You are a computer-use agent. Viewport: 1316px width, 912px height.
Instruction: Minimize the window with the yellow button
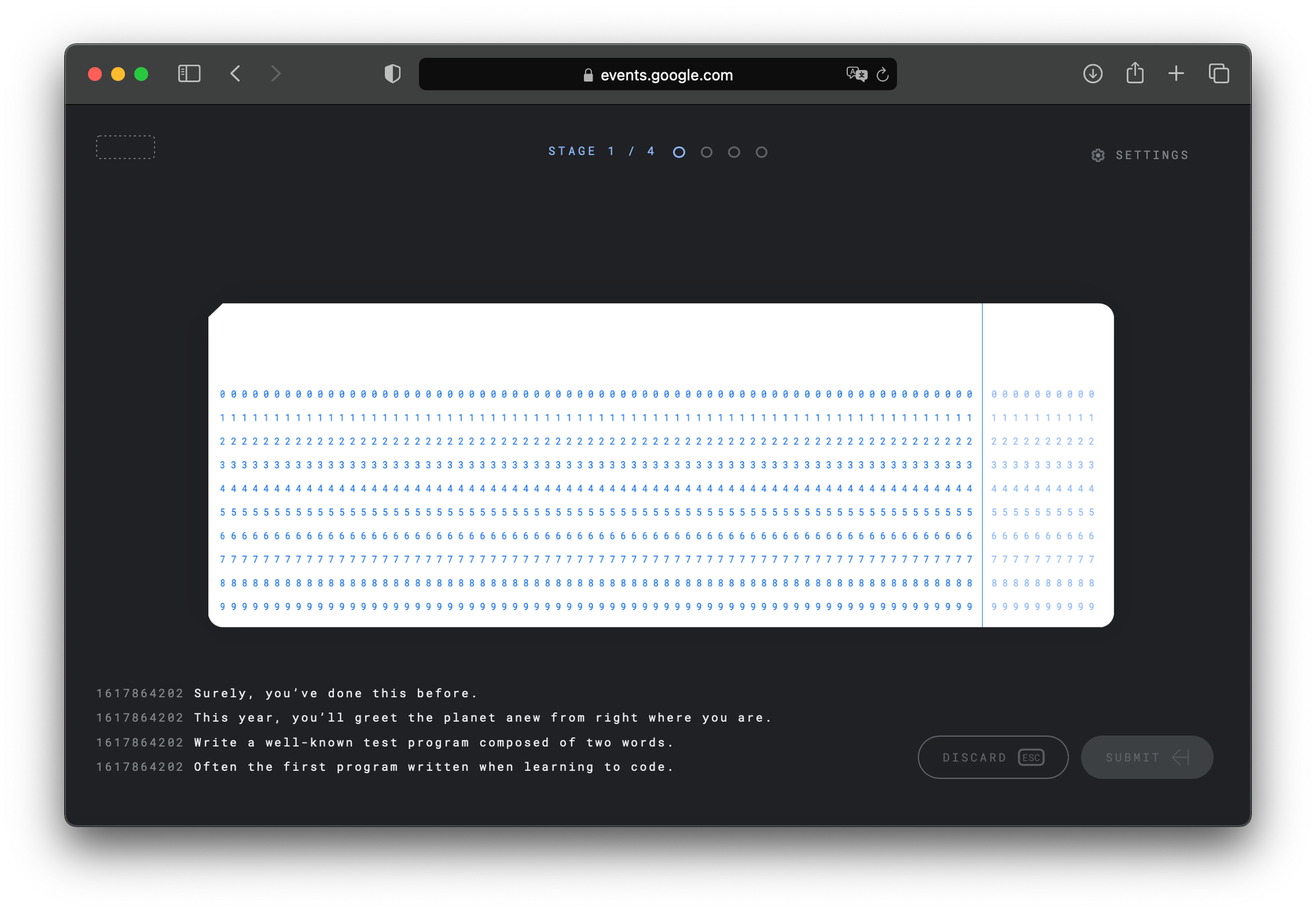tap(118, 74)
